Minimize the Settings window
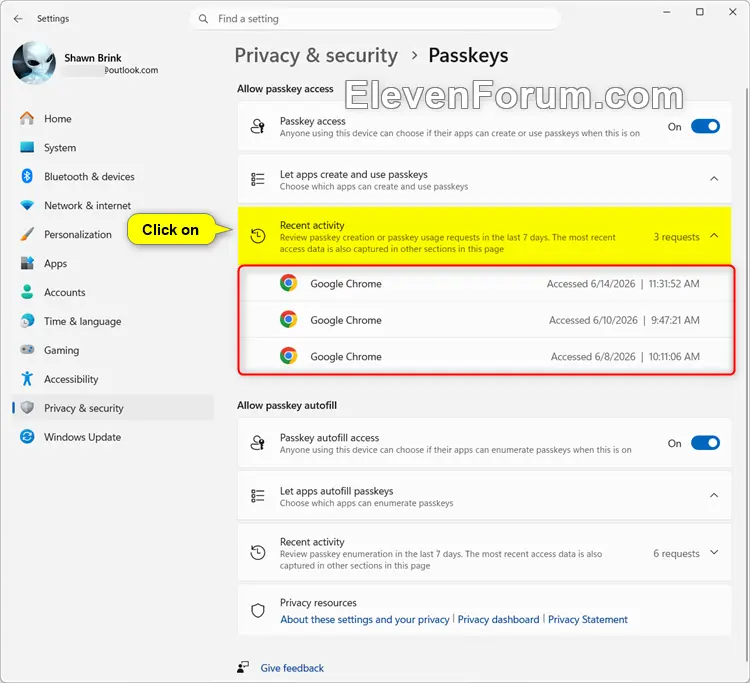 coord(667,12)
